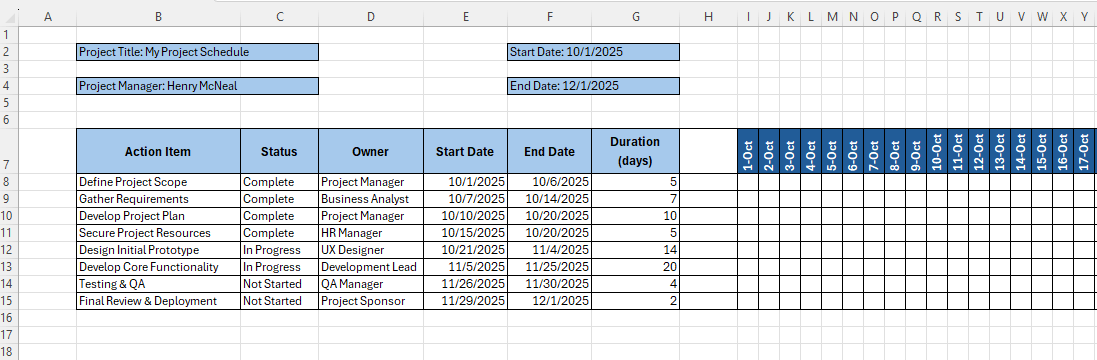The image size is (1097, 360).
Task: Select the Define Project Scope cell
Action: (158, 182)
